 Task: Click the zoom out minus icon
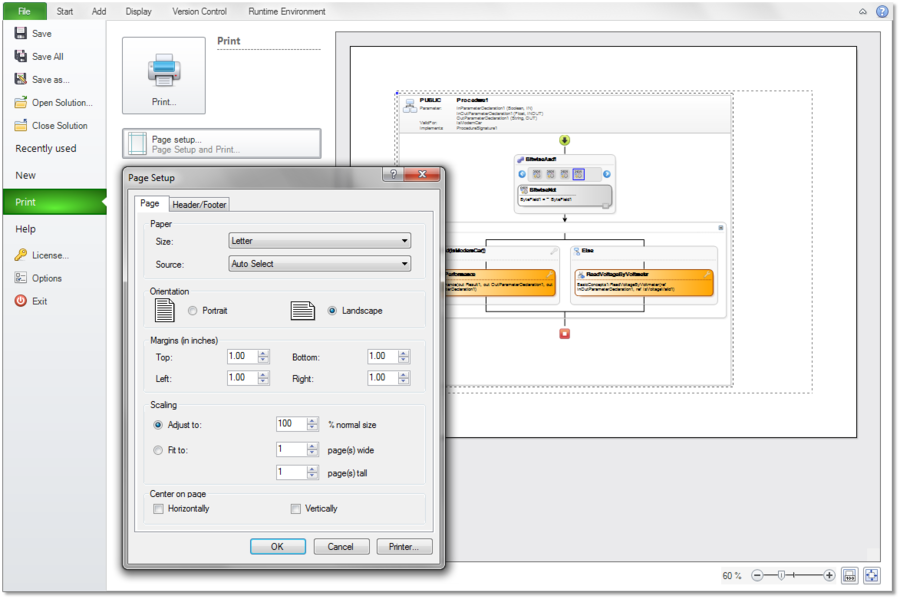[x=757, y=576]
